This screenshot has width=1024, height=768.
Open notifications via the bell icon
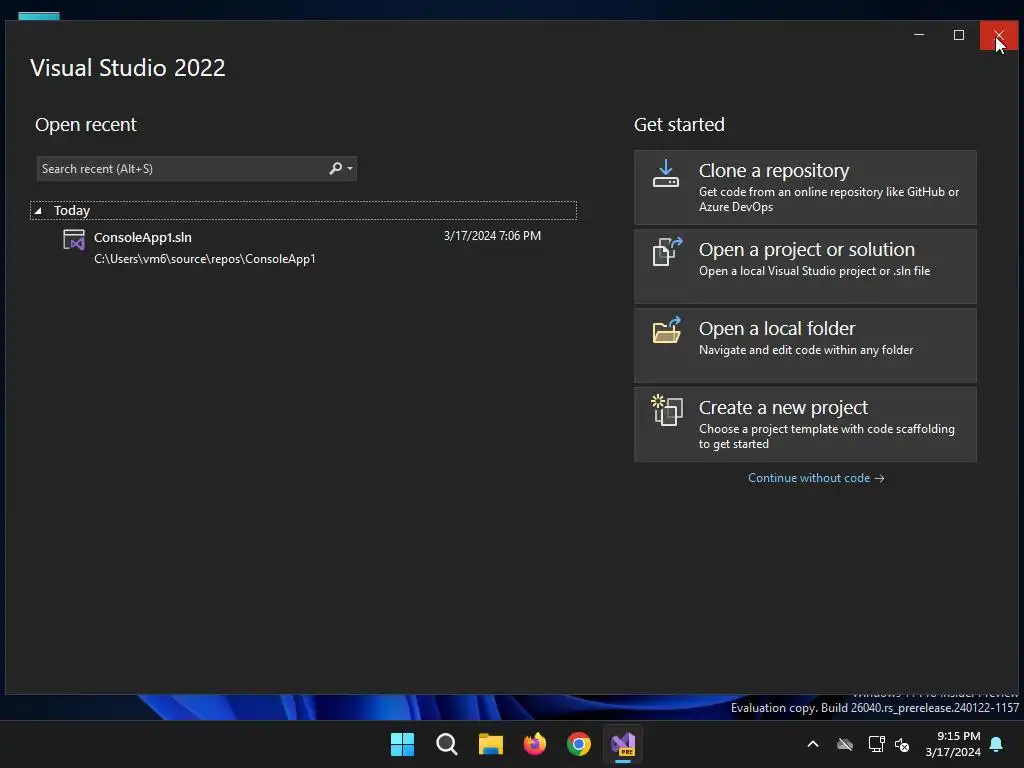pos(997,744)
